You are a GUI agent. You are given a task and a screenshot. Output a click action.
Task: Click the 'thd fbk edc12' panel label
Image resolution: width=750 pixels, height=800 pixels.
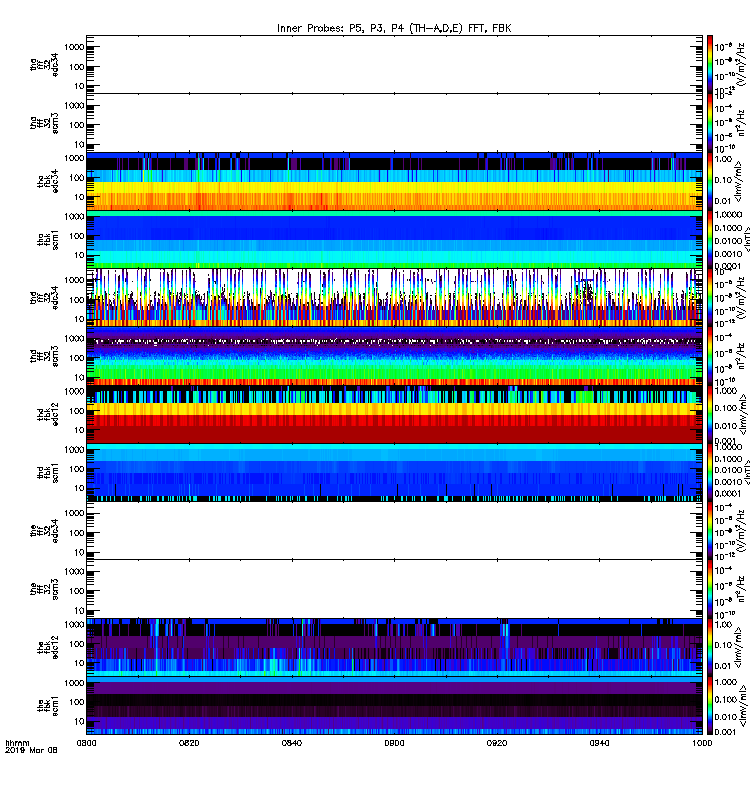48,414
